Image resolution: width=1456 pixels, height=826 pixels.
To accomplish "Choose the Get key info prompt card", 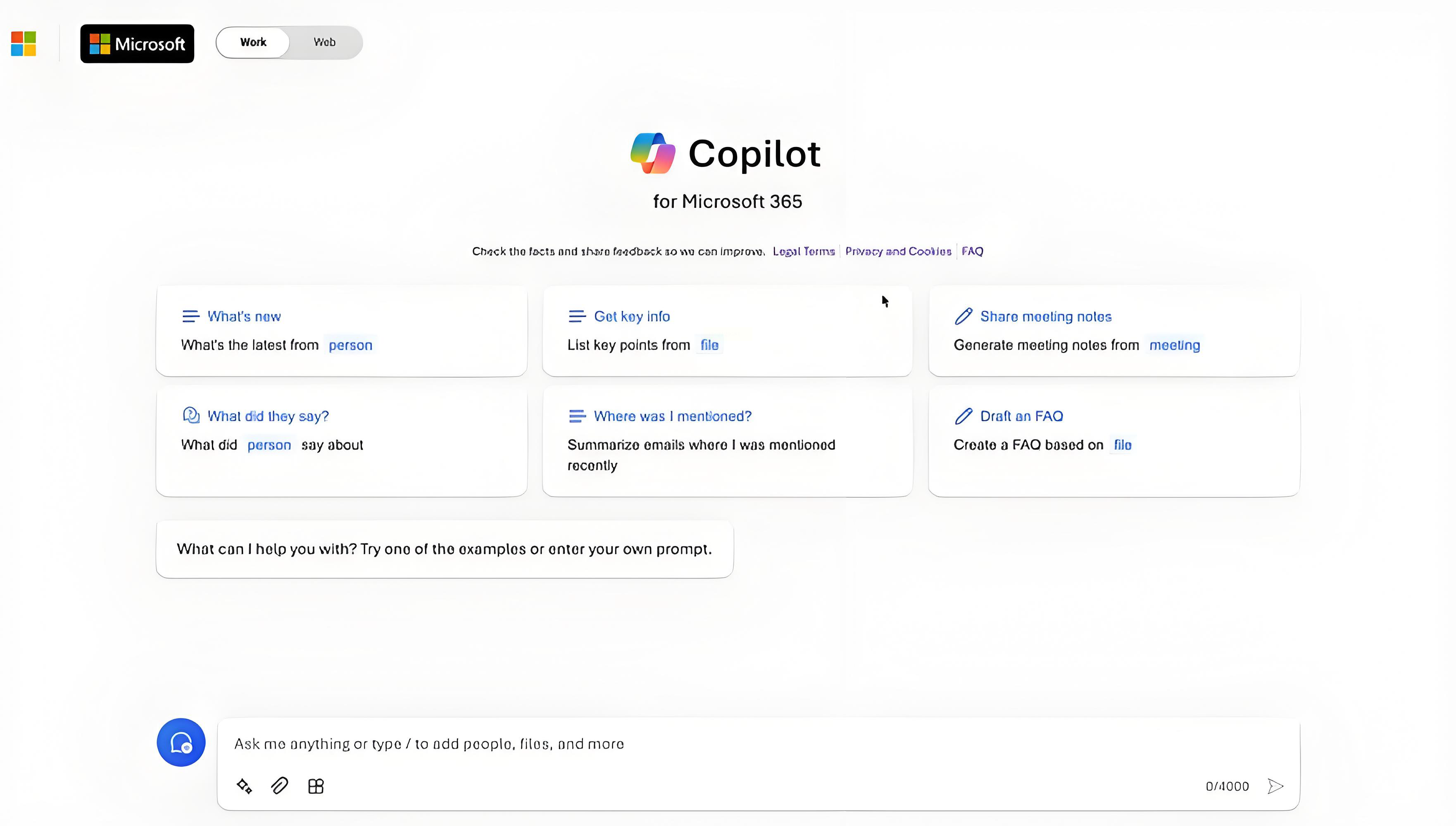I will click(x=728, y=331).
